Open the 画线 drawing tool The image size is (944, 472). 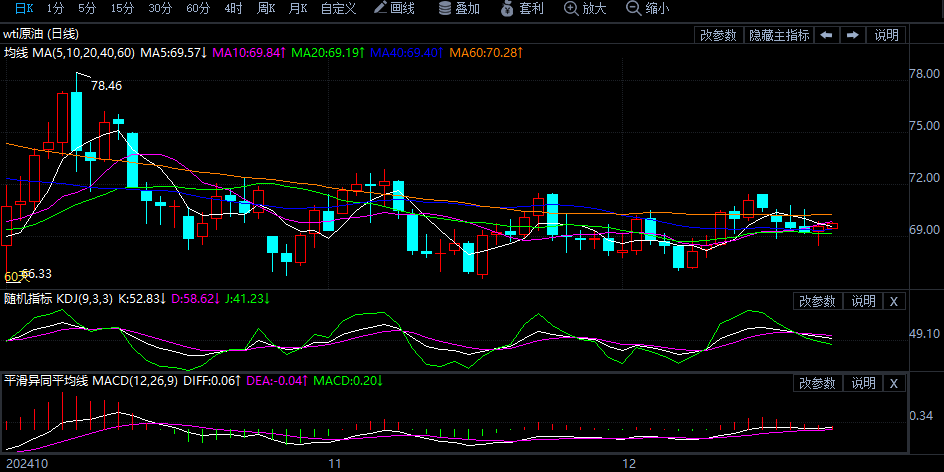[x=393, y=9]
